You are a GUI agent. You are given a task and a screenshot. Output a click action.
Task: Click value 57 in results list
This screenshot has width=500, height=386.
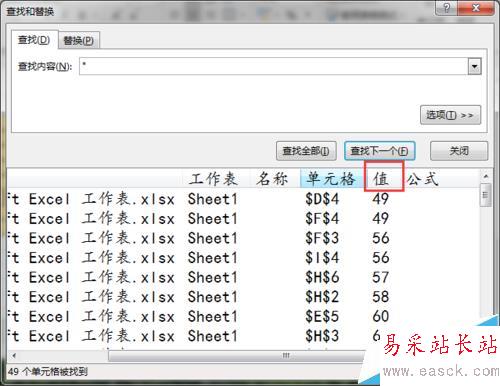pyautogui.click(x=381, y=277)
